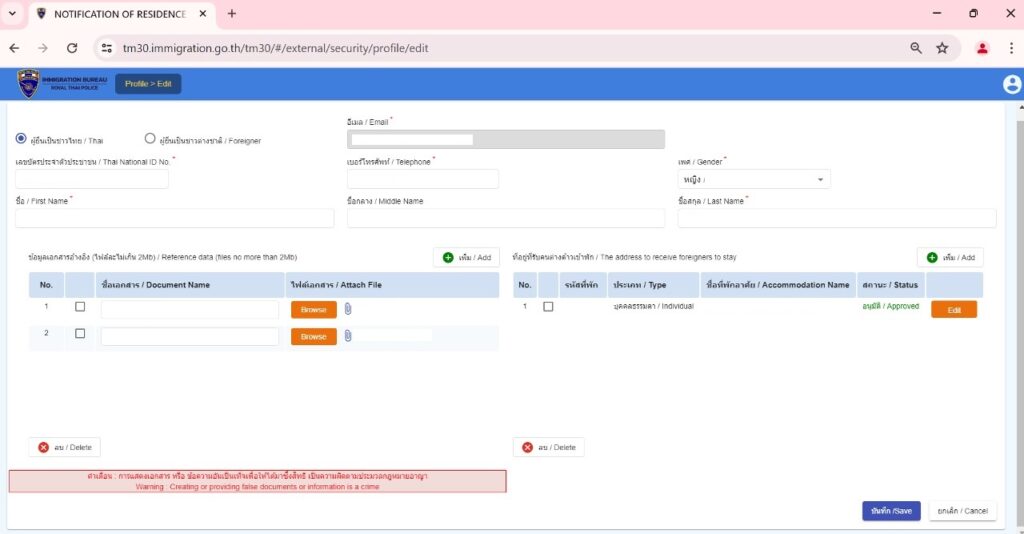Open the tab search chevron
The width and height of the screenshot is (1024, 534).
(12, 14)
